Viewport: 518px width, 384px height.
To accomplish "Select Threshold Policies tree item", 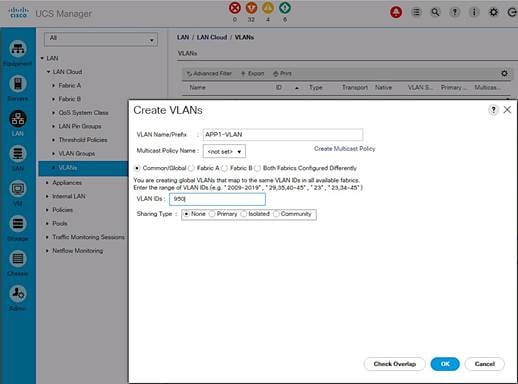I will point(83,140).
